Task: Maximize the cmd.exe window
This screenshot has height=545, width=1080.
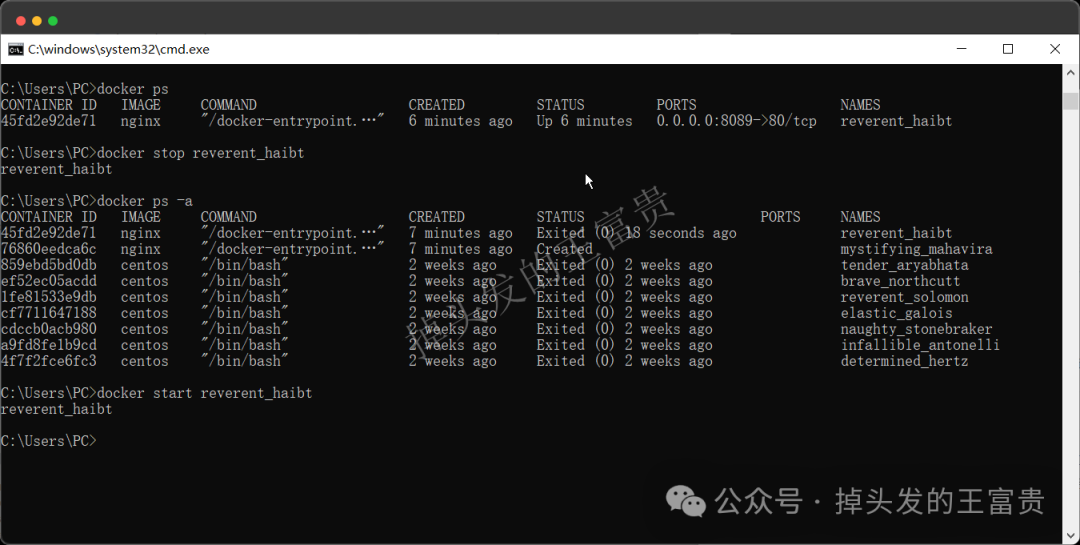Action: pyautogui.click(x=1008, y=49)
